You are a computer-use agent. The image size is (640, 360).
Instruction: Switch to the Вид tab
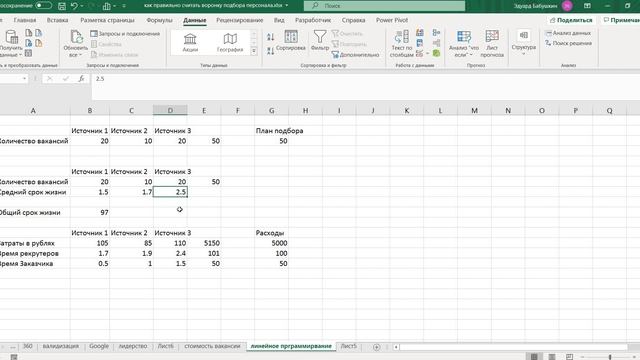279,20
